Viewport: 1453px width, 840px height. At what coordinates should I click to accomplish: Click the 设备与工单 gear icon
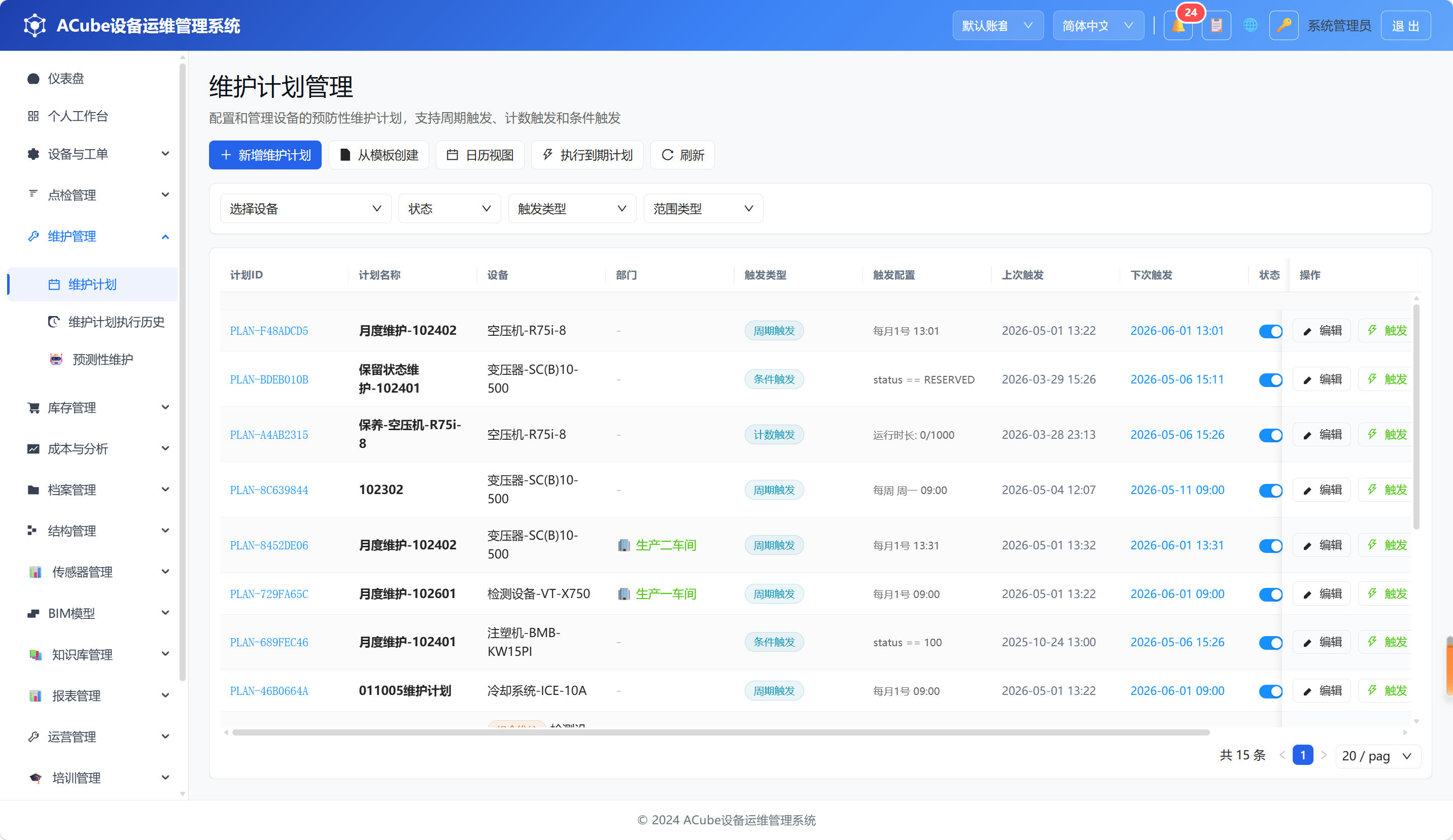(33, 154)
